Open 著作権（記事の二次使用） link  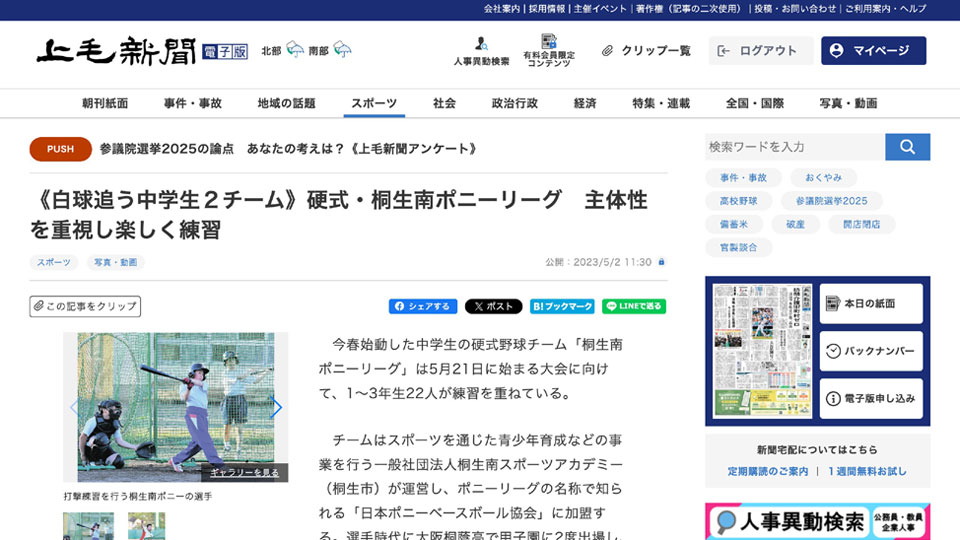688,9
